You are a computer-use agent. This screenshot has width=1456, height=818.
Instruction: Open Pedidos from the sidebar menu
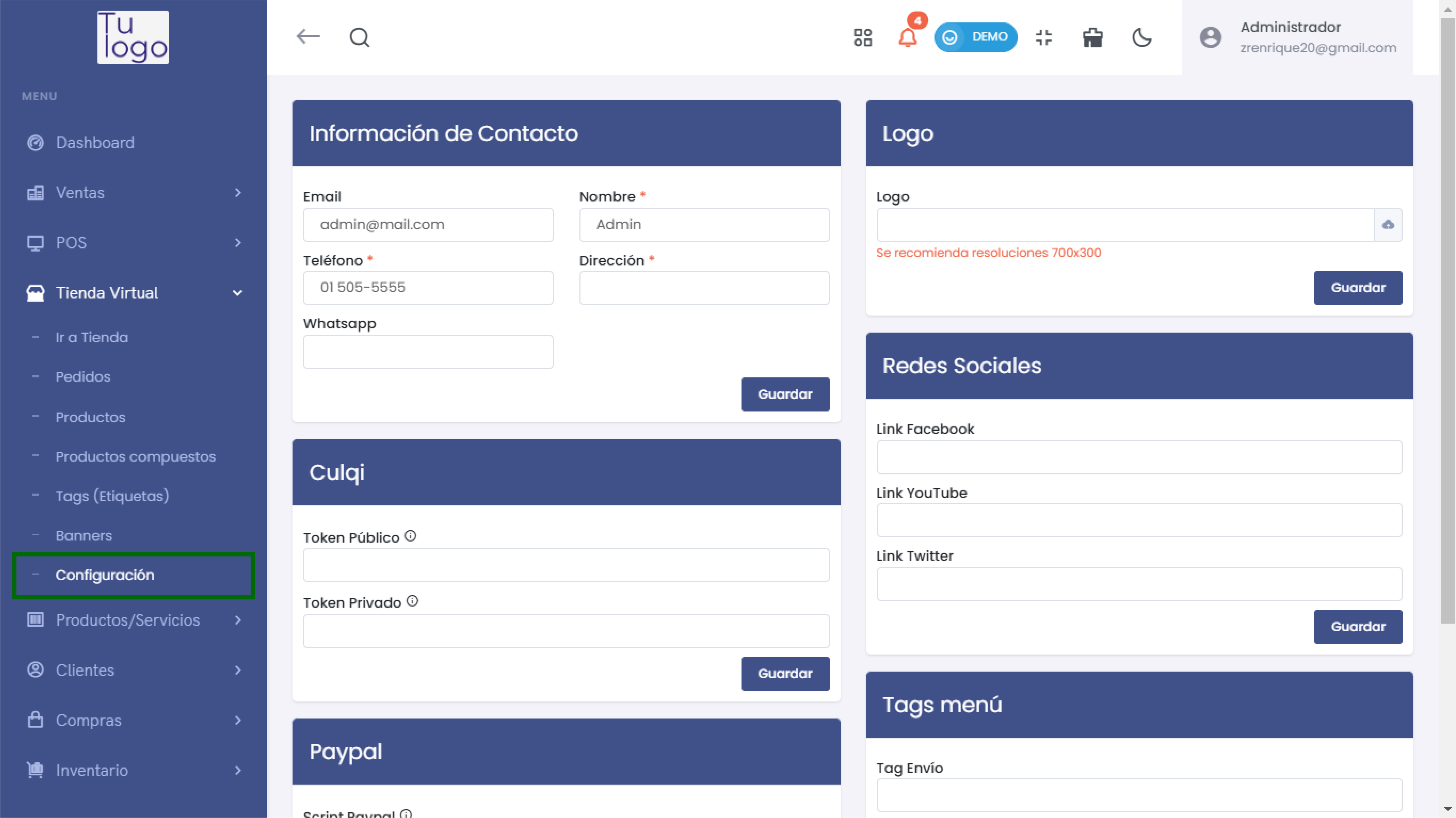pyautogui.click(x=82, y=376)
